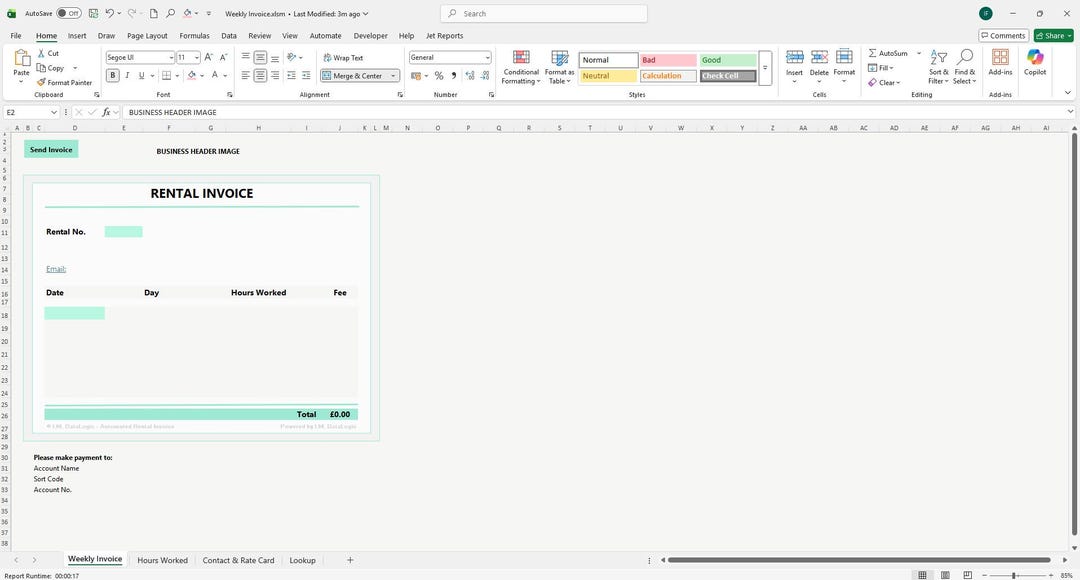Align text left in the ribbon

pyautogui.click(x=245, y=75)
